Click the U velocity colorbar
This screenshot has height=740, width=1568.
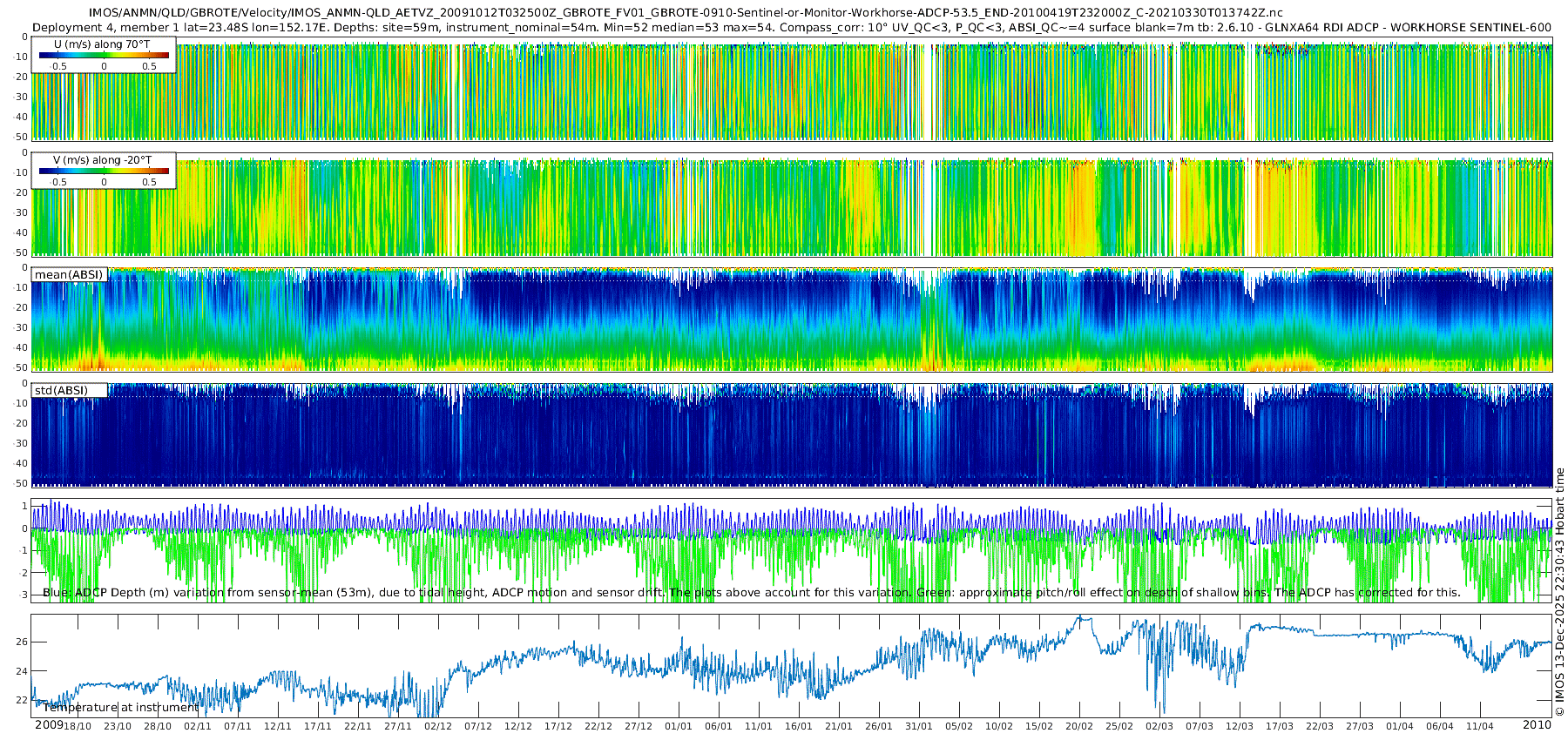pyautogui.click(x=104, y=56)
